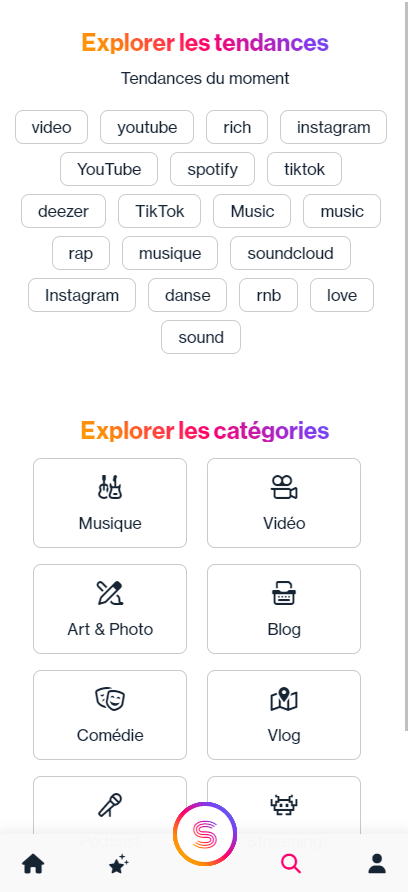Select the guitars icon for Musique
408x892 pixels.
110,487
